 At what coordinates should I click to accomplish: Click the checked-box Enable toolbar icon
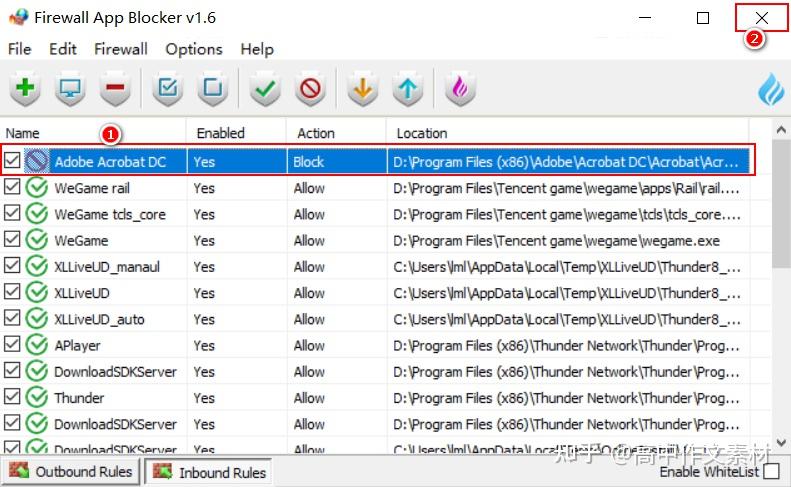click(167, 88)
